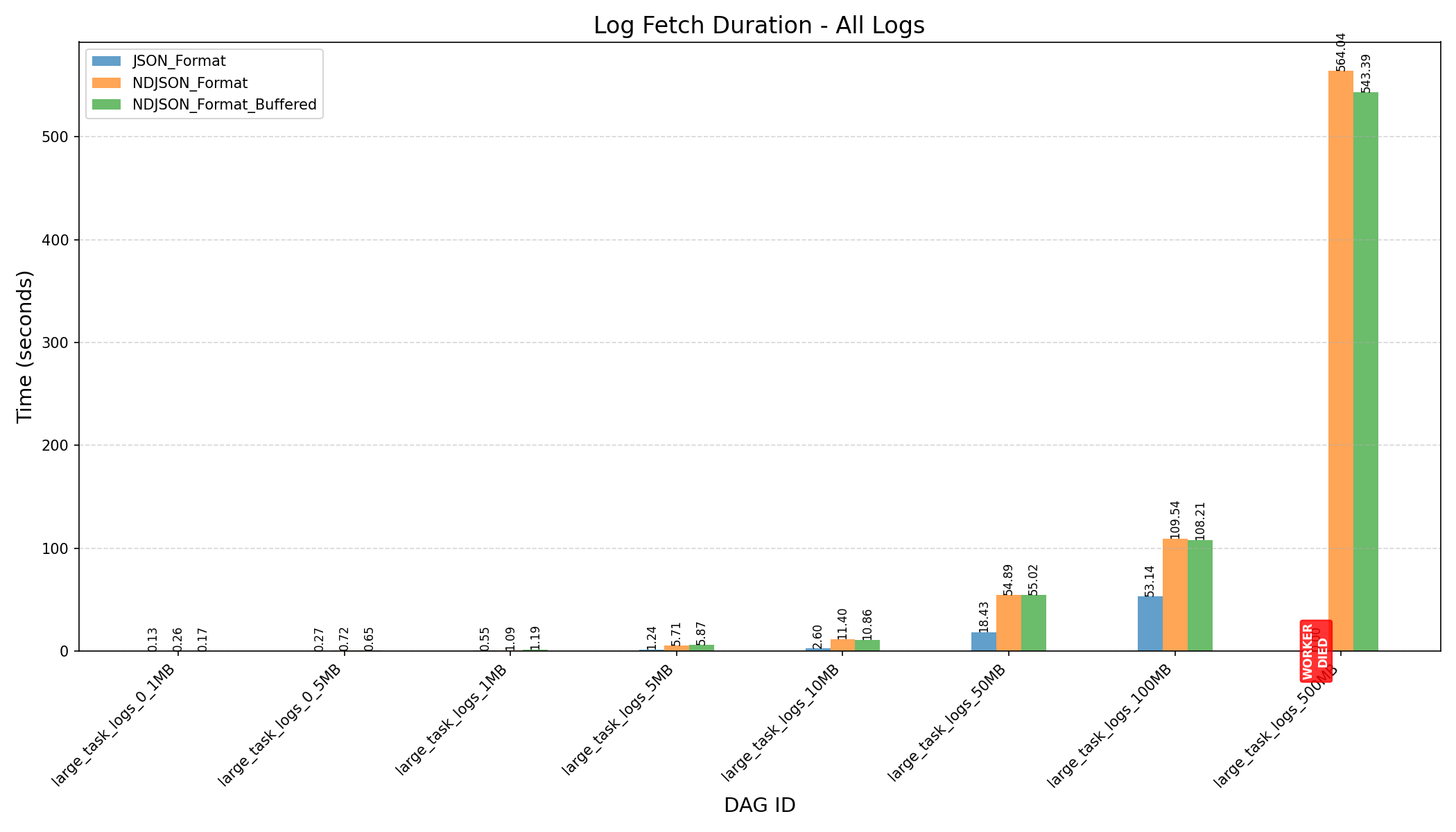Click the blue JSON_Format legend swatch
The image size is (1456, 832).
[x=106, y=61]
